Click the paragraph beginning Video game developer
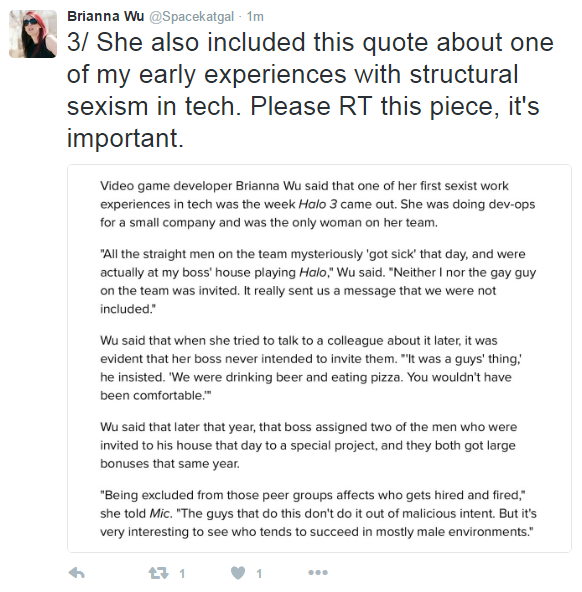The image size is (582, 592). [317, 204]
